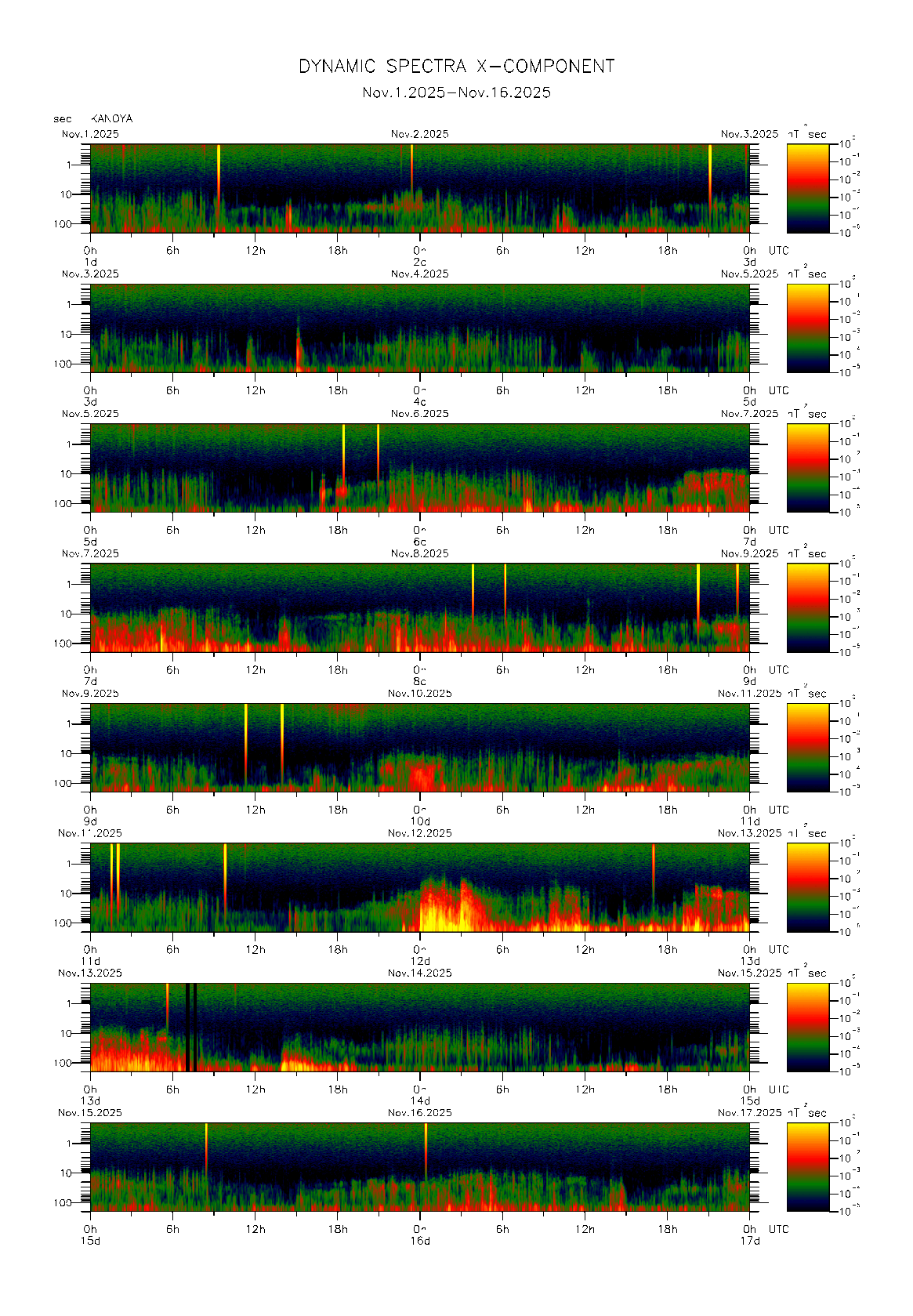Click the orange spike in the seventh spectrogram
Image resolution: width=913 pixels, height=1316 pixels.
point(167,1007)
